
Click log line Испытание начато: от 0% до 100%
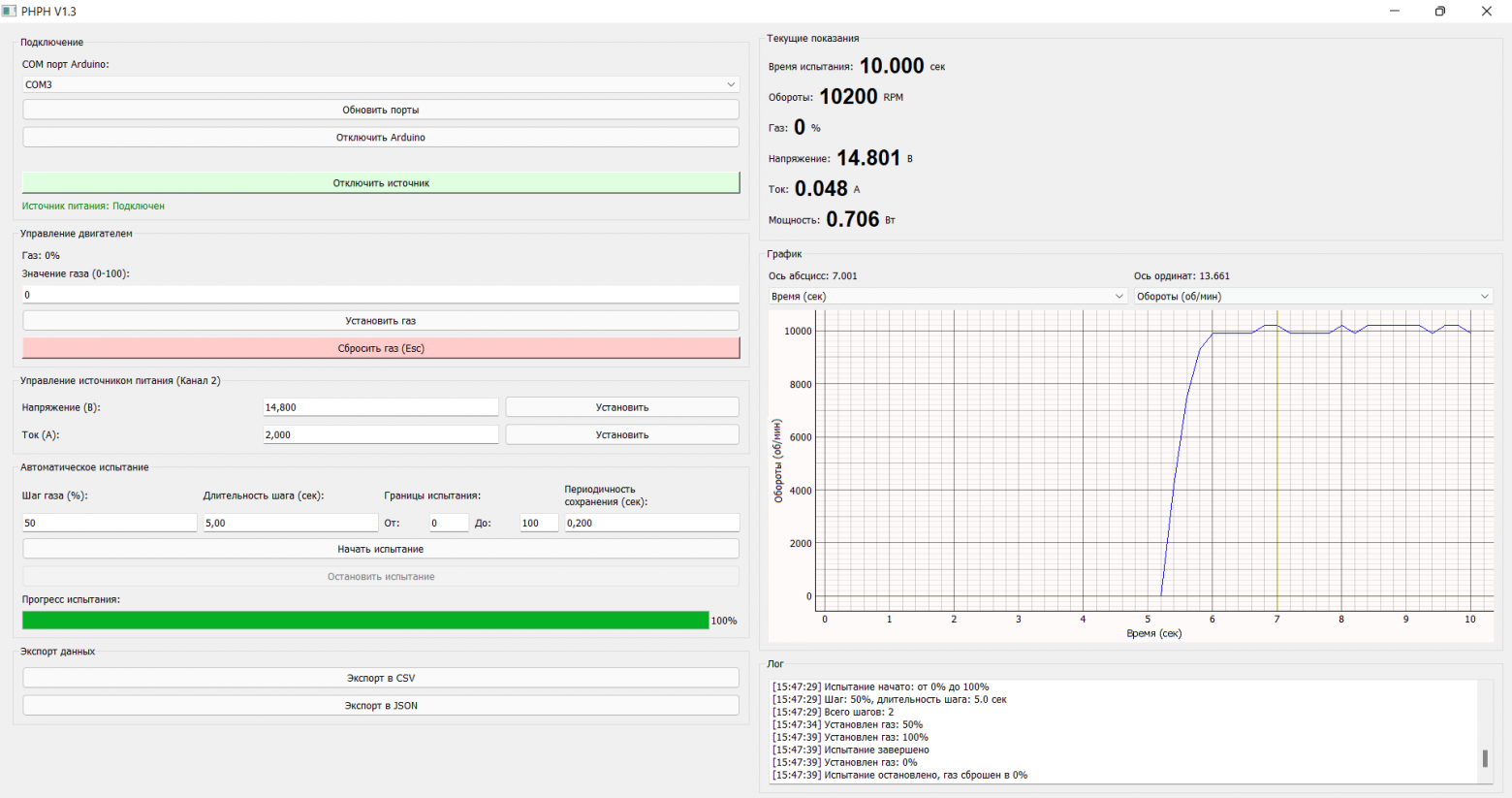coord(880,686)
